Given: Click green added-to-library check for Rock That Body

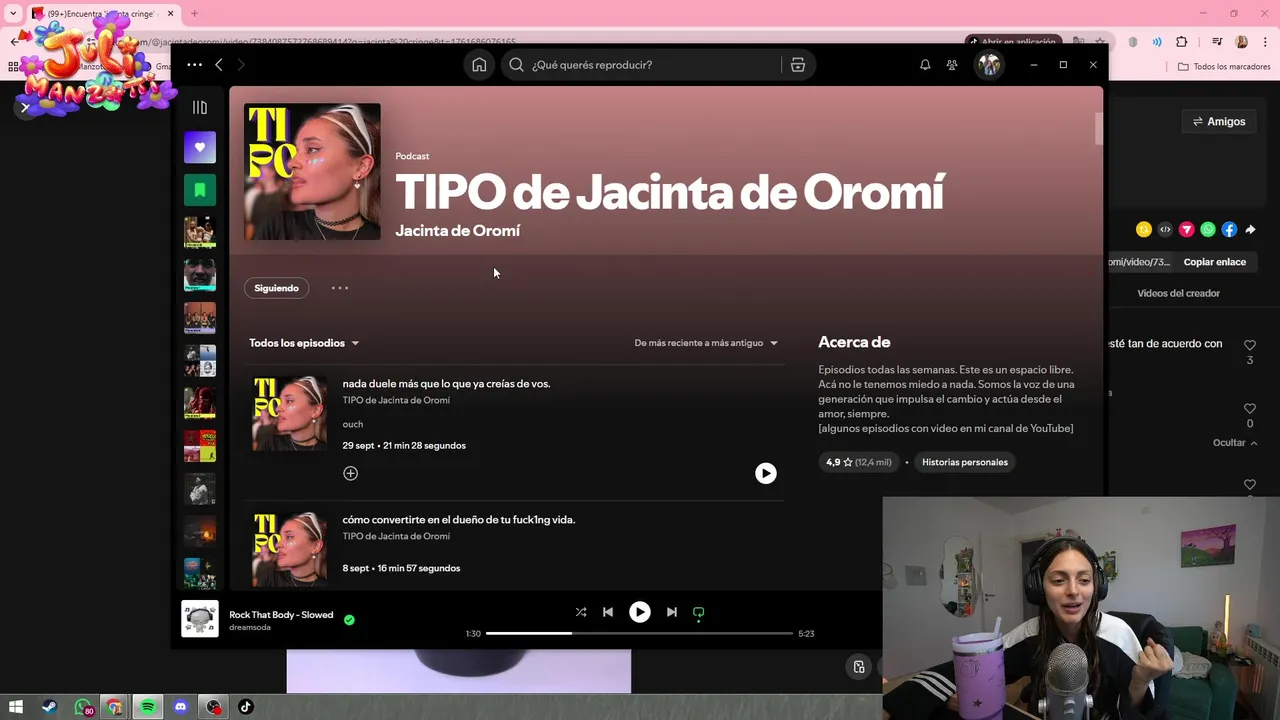Looking at the screenshot, I should coord(349,620).
